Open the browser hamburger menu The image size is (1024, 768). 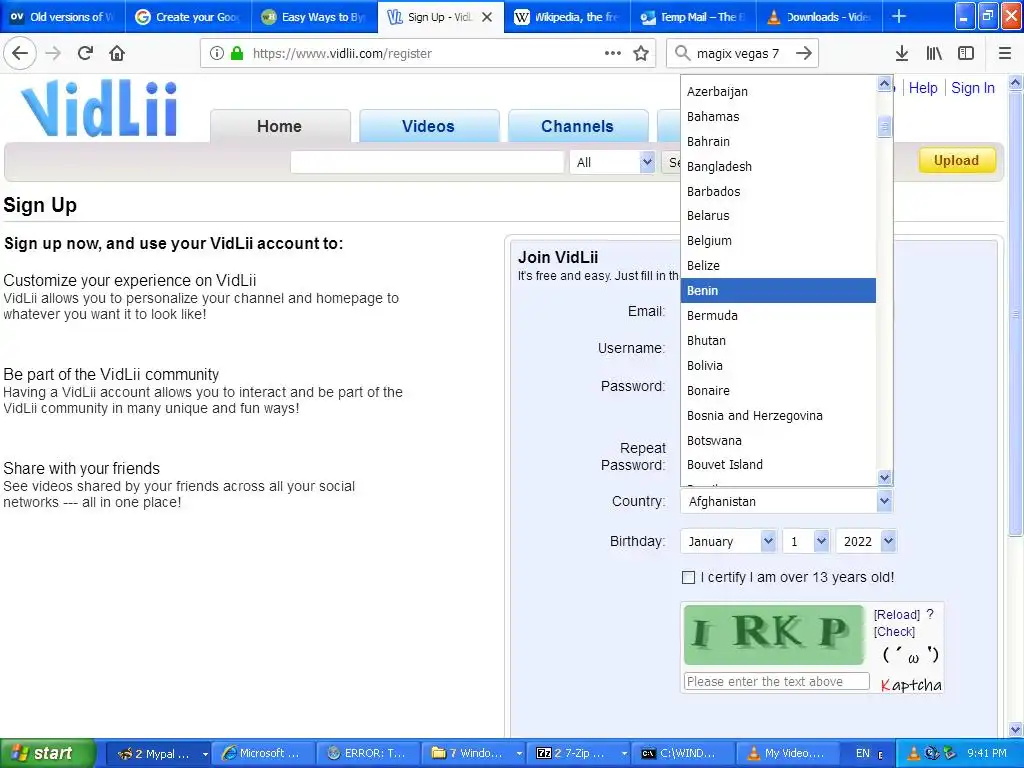(x=1005, y=53)
